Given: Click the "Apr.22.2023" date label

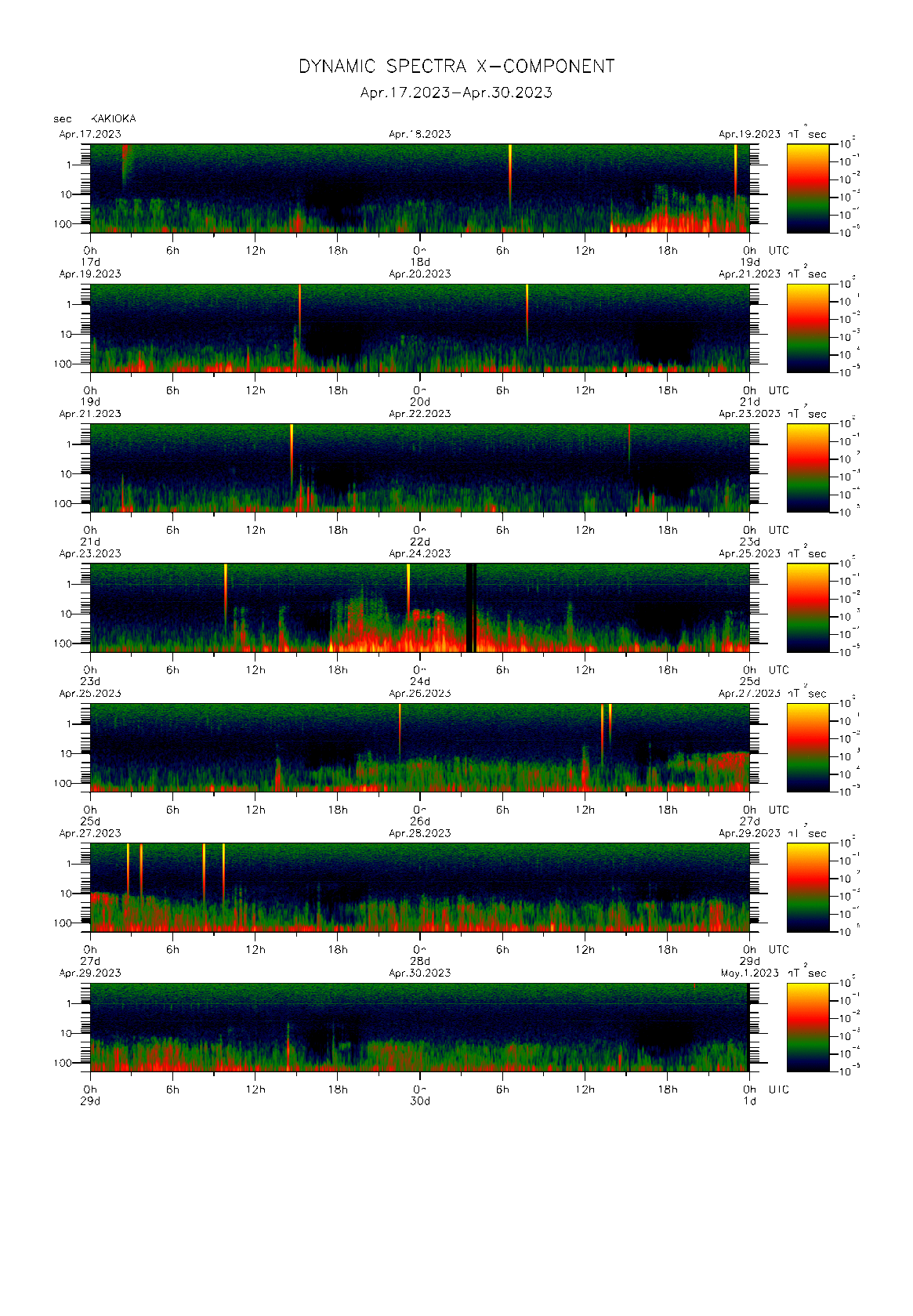Looking at the screenshot, I should (x=420, y=414).
